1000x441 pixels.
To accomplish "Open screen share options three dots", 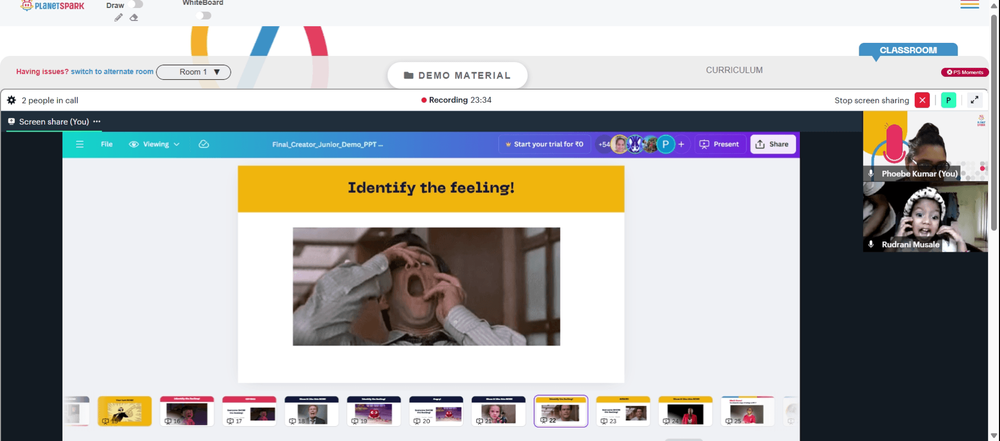I will (x=97, y=121).
